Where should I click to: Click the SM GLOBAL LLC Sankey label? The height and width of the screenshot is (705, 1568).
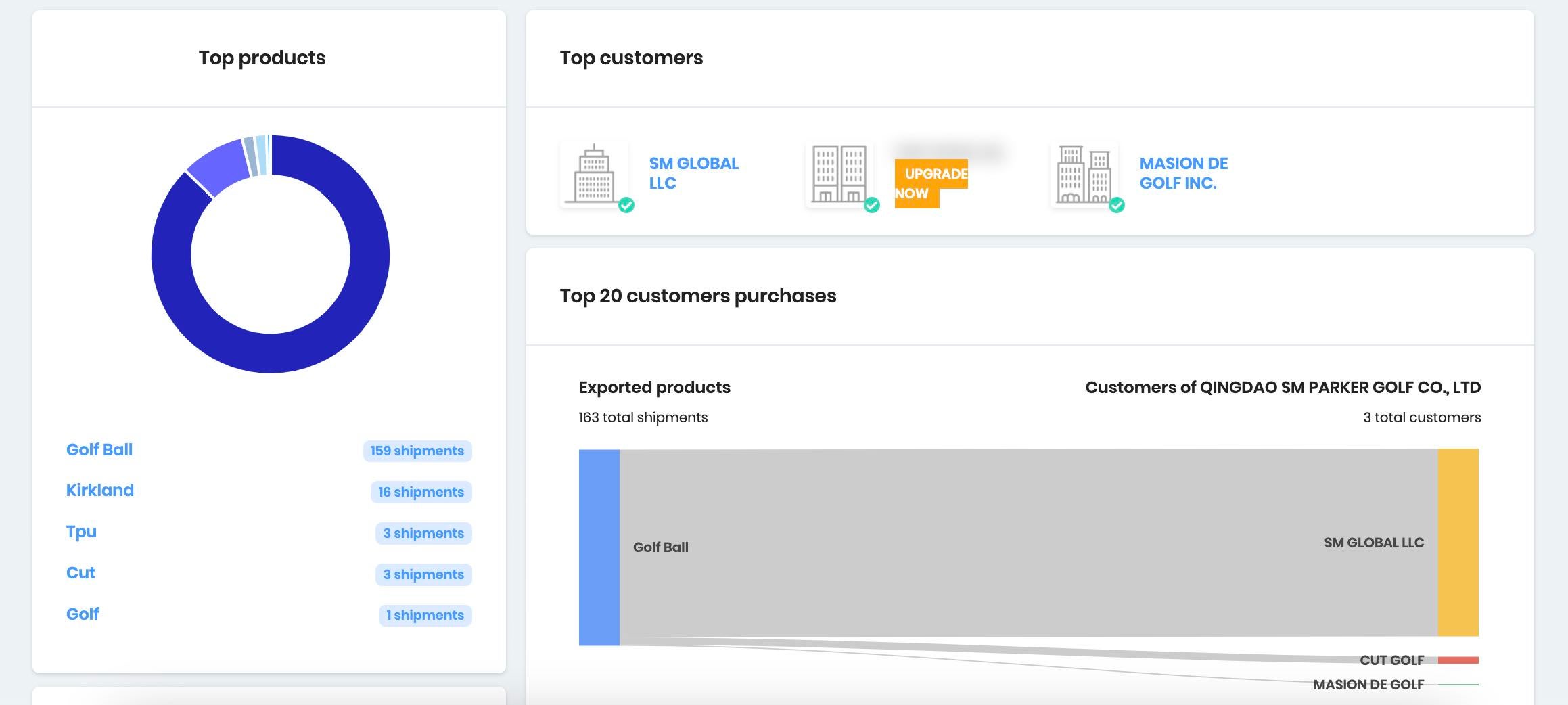[x=1373, y=543]
